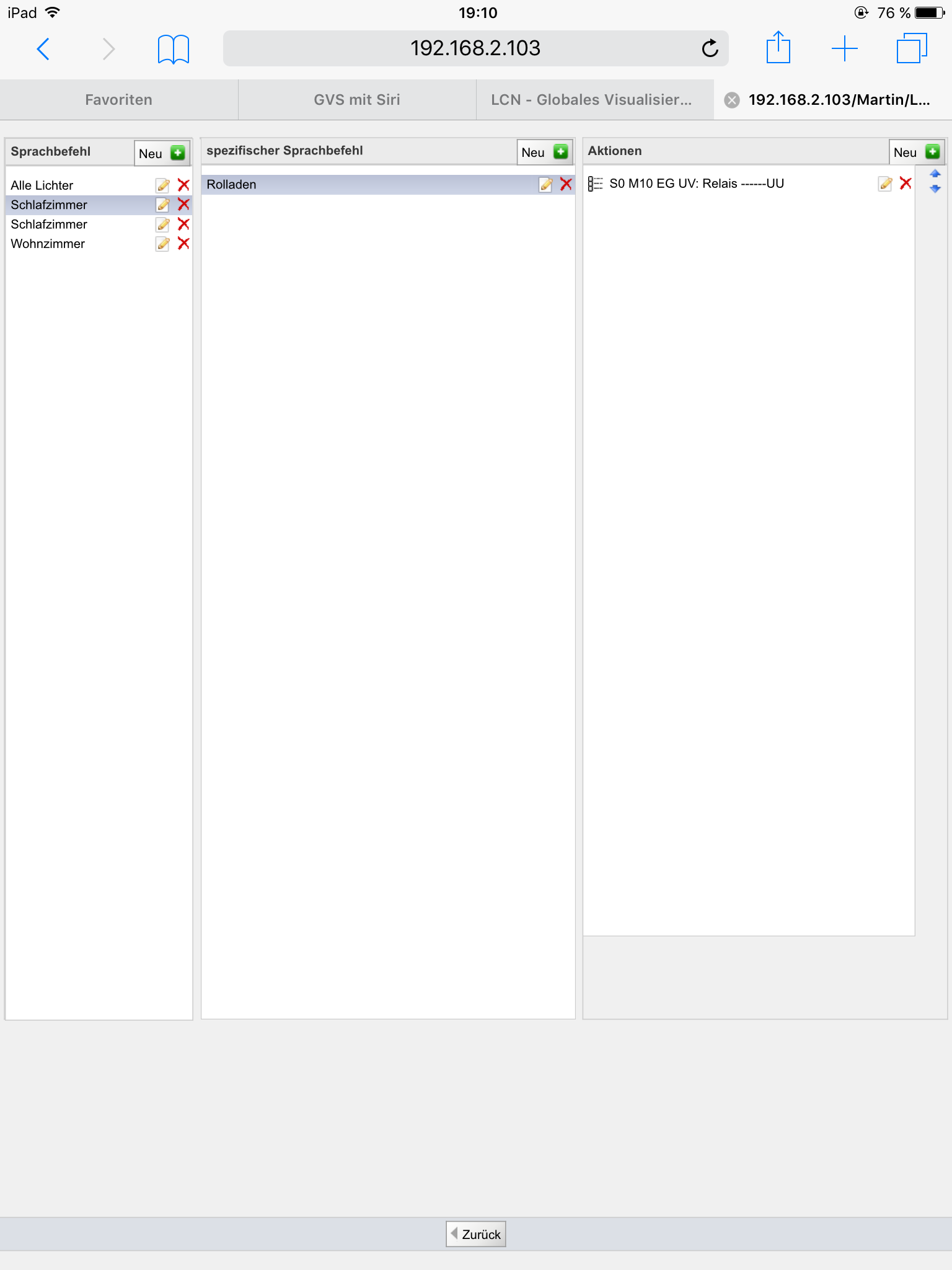Screen dimensions: 952x1270
Task: Edit the S0 M10 EG UV action
Action: coord(885,184)
